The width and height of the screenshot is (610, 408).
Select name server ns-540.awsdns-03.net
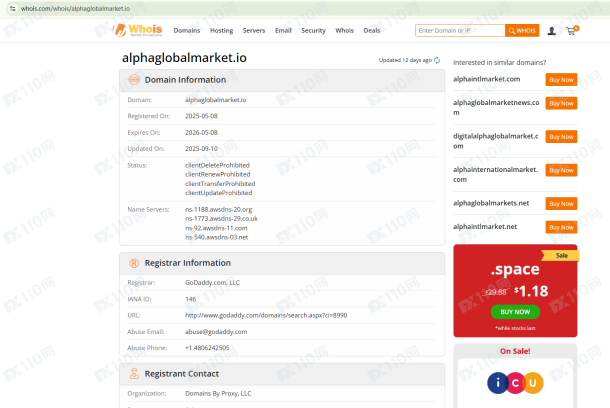(x=216, y=237)
